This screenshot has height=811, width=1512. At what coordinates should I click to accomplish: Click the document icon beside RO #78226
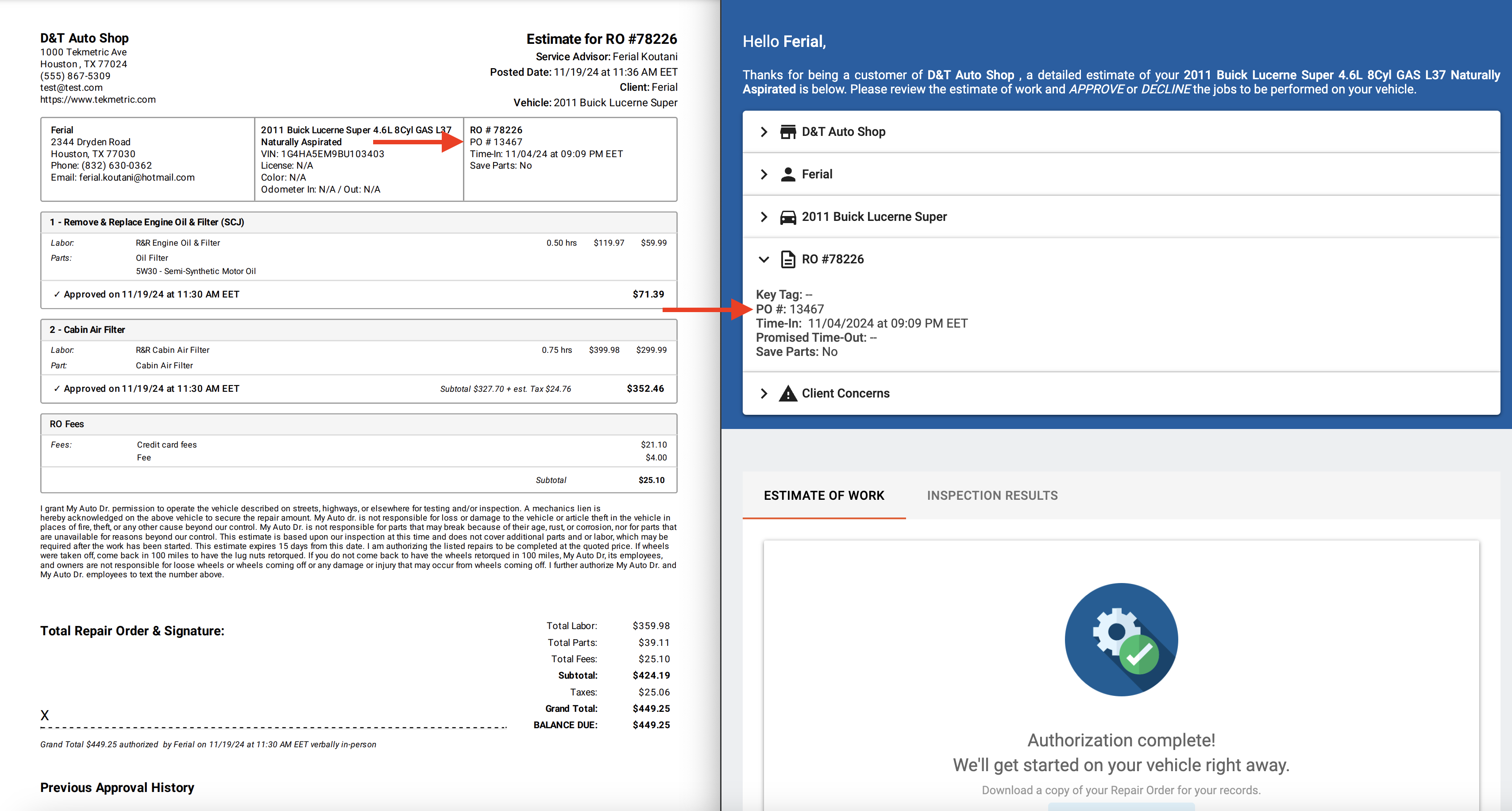(788, 259)
